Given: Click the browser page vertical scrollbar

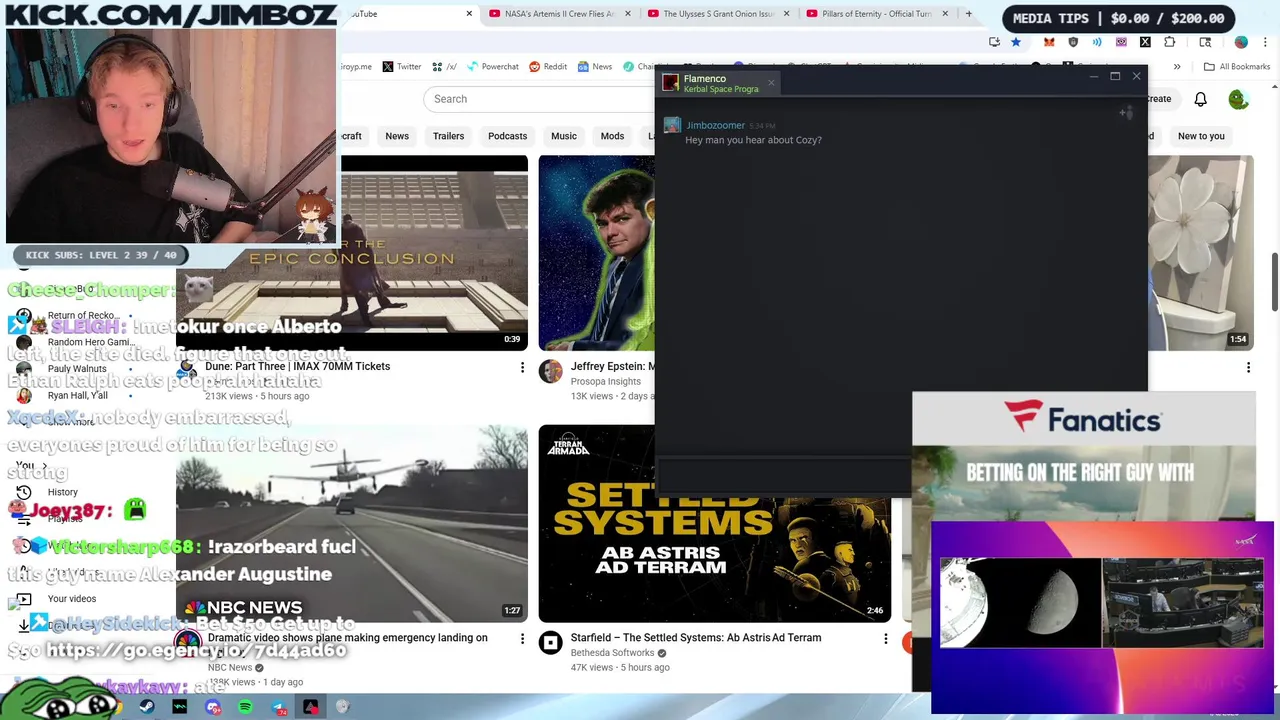Looking at the screenshot, I should click(x=1274, y=283).
